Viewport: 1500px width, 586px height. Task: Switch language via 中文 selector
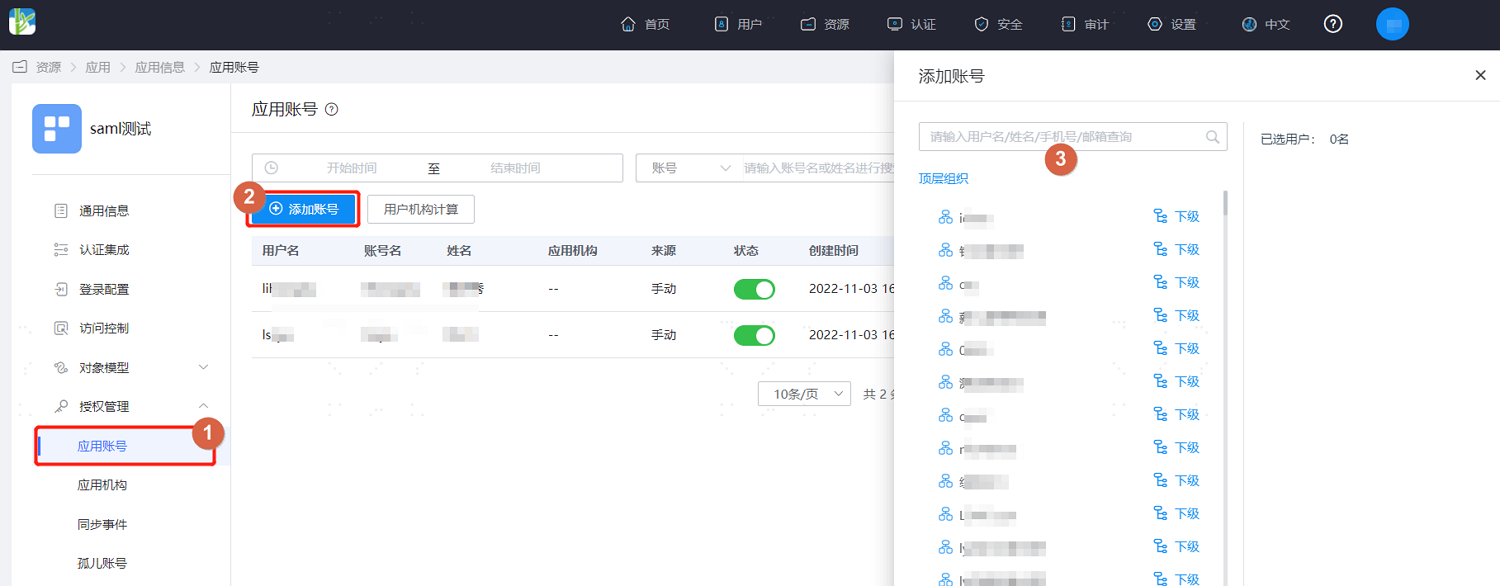click(x=1265, y=24)
